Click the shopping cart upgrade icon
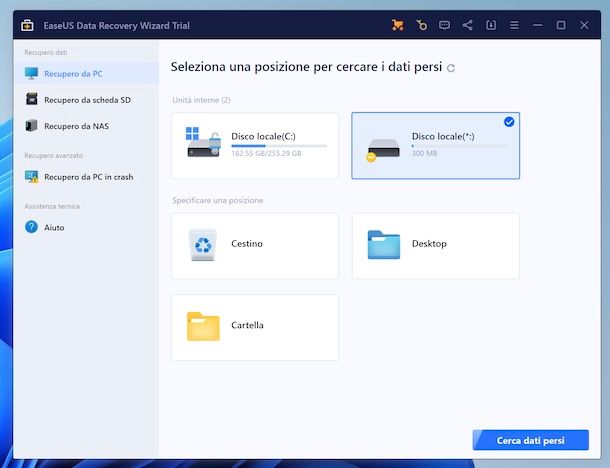610x468 pixels. pyautogui.click(x=398, y=25)
